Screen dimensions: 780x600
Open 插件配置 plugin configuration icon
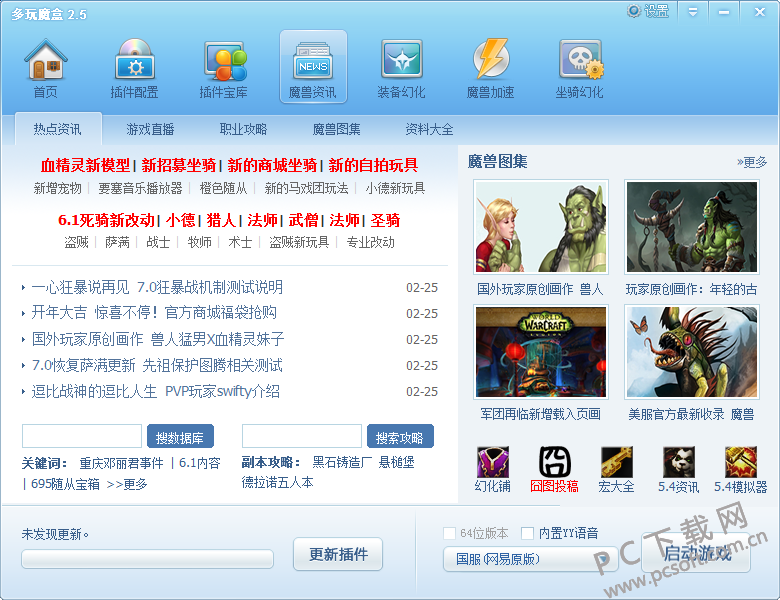(x=135, y=67)
